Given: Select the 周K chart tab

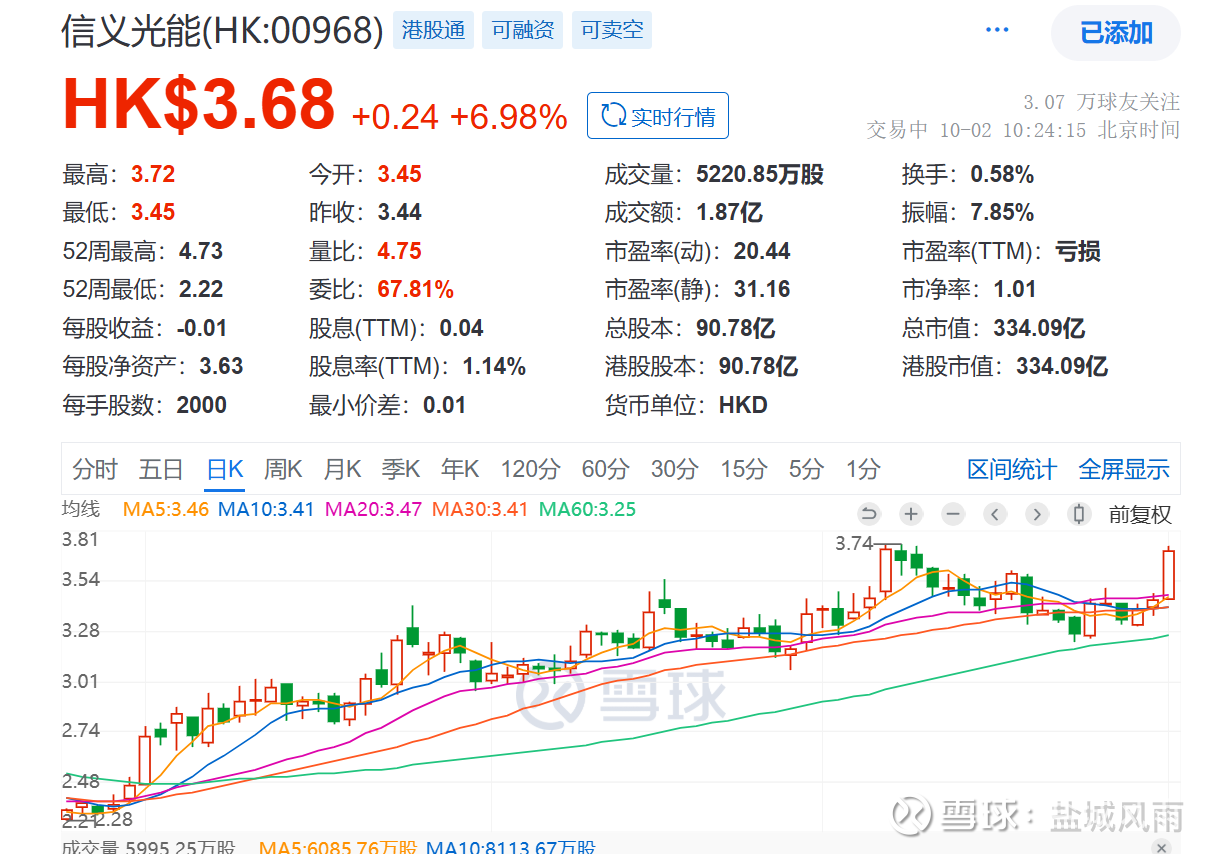Looking at the screenshot, I should point(283,469).
